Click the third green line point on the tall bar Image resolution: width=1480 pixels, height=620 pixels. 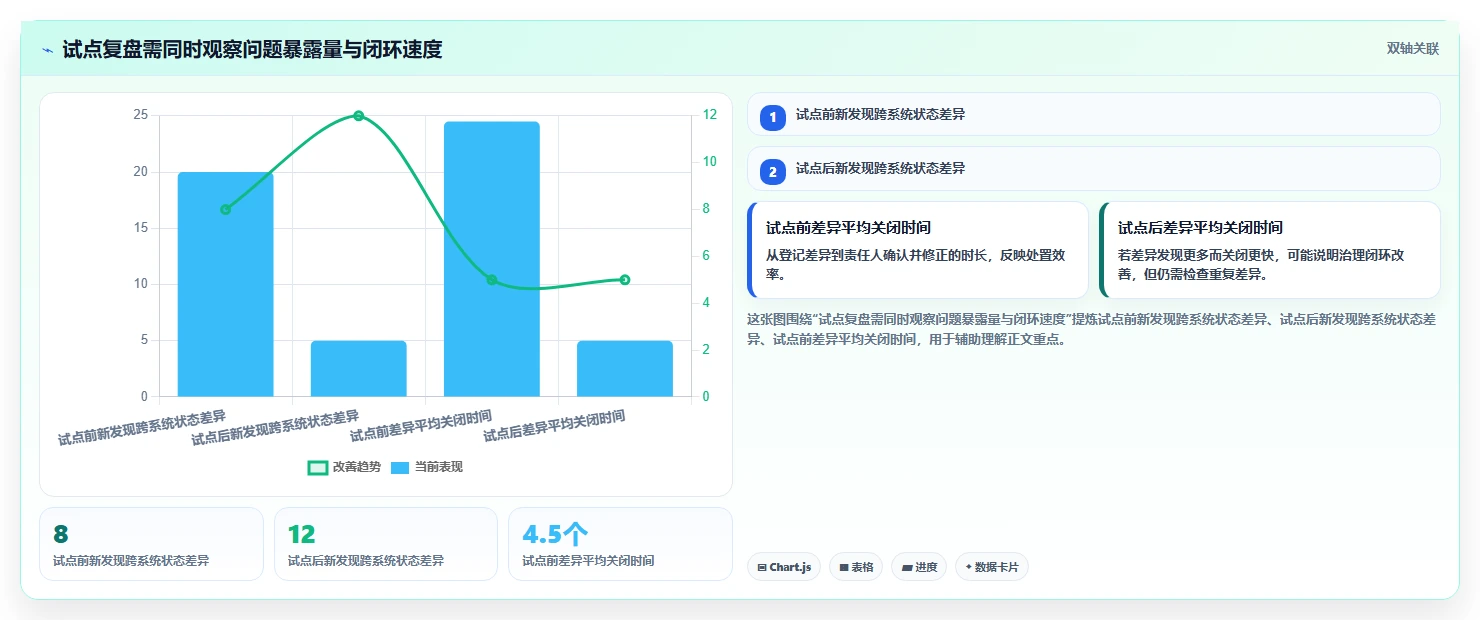click(x=492, y=280)
